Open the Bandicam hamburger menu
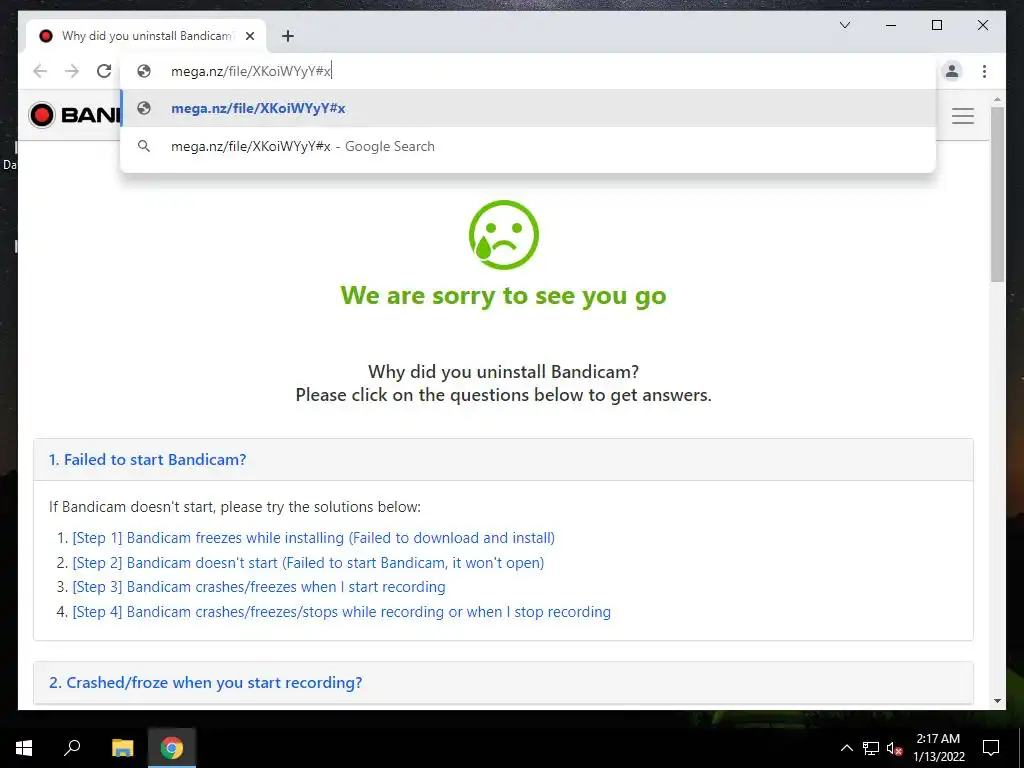The image size is (1024, 768). coord(963,116)
